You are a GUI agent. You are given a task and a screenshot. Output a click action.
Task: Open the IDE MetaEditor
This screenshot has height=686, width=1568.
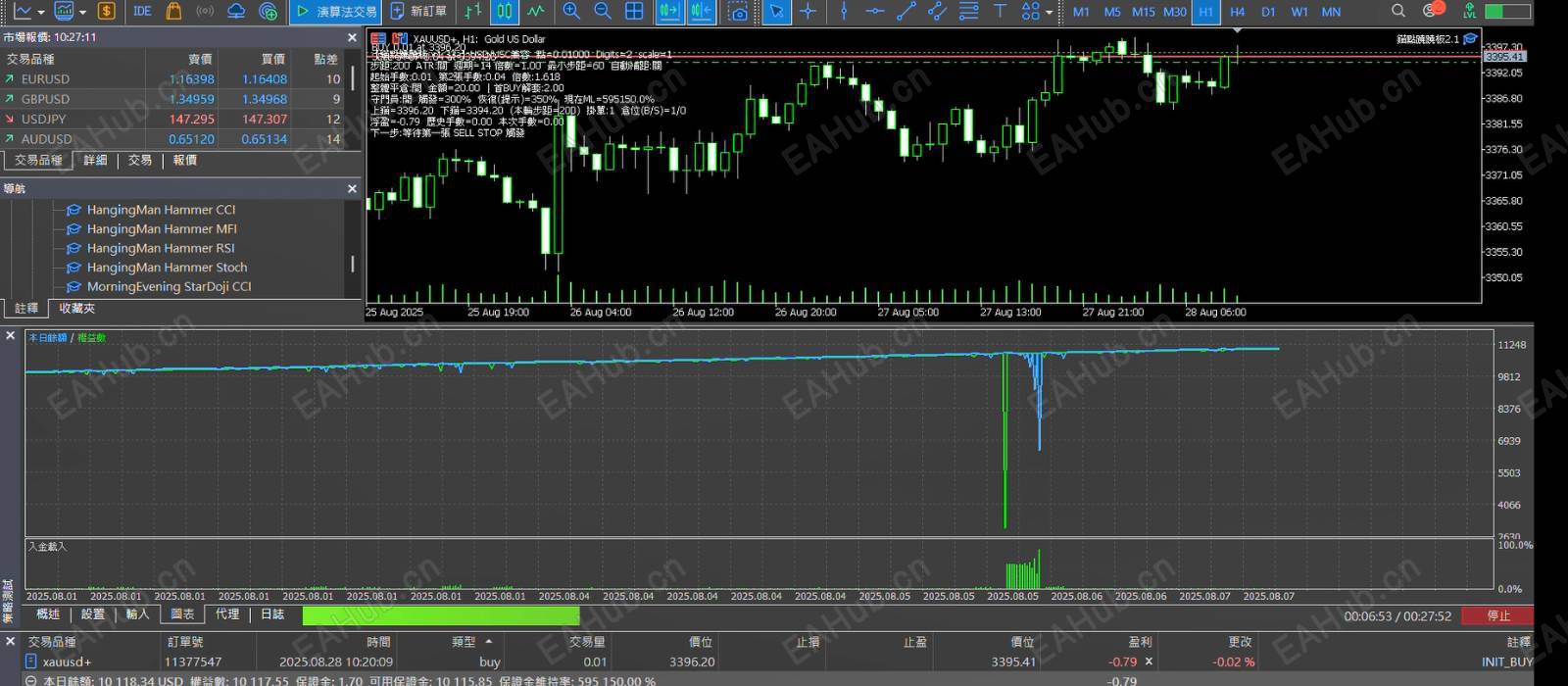[x=142, y=11]
